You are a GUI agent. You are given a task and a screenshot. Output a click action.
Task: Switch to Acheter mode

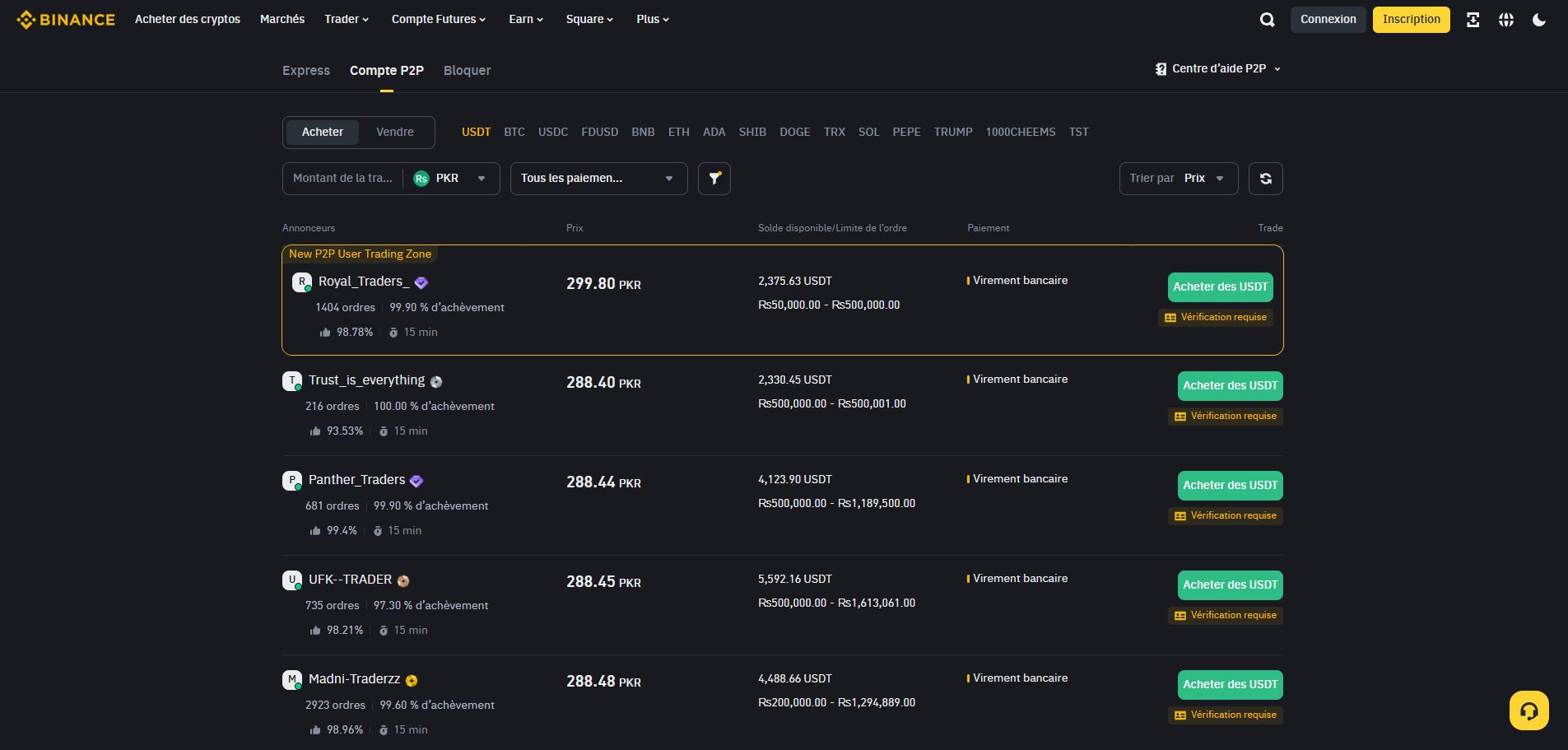323,132
